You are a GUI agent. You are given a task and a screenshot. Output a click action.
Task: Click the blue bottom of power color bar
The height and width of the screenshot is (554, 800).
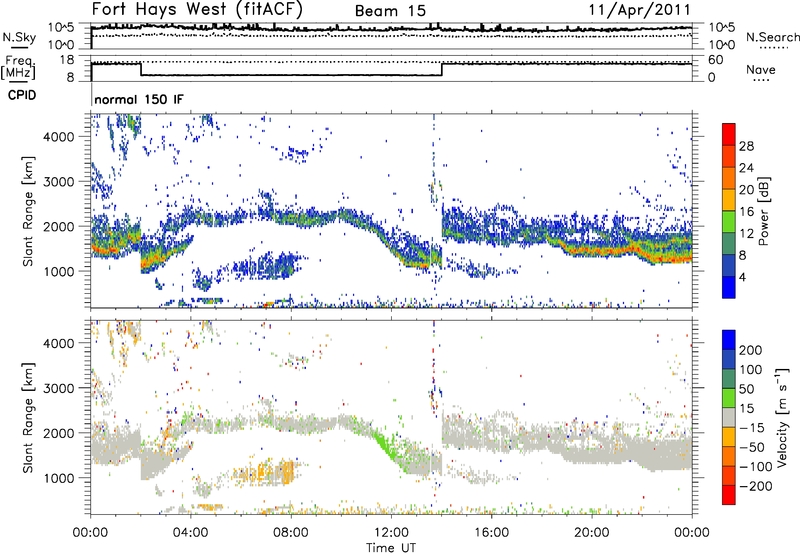coord(729,287)
